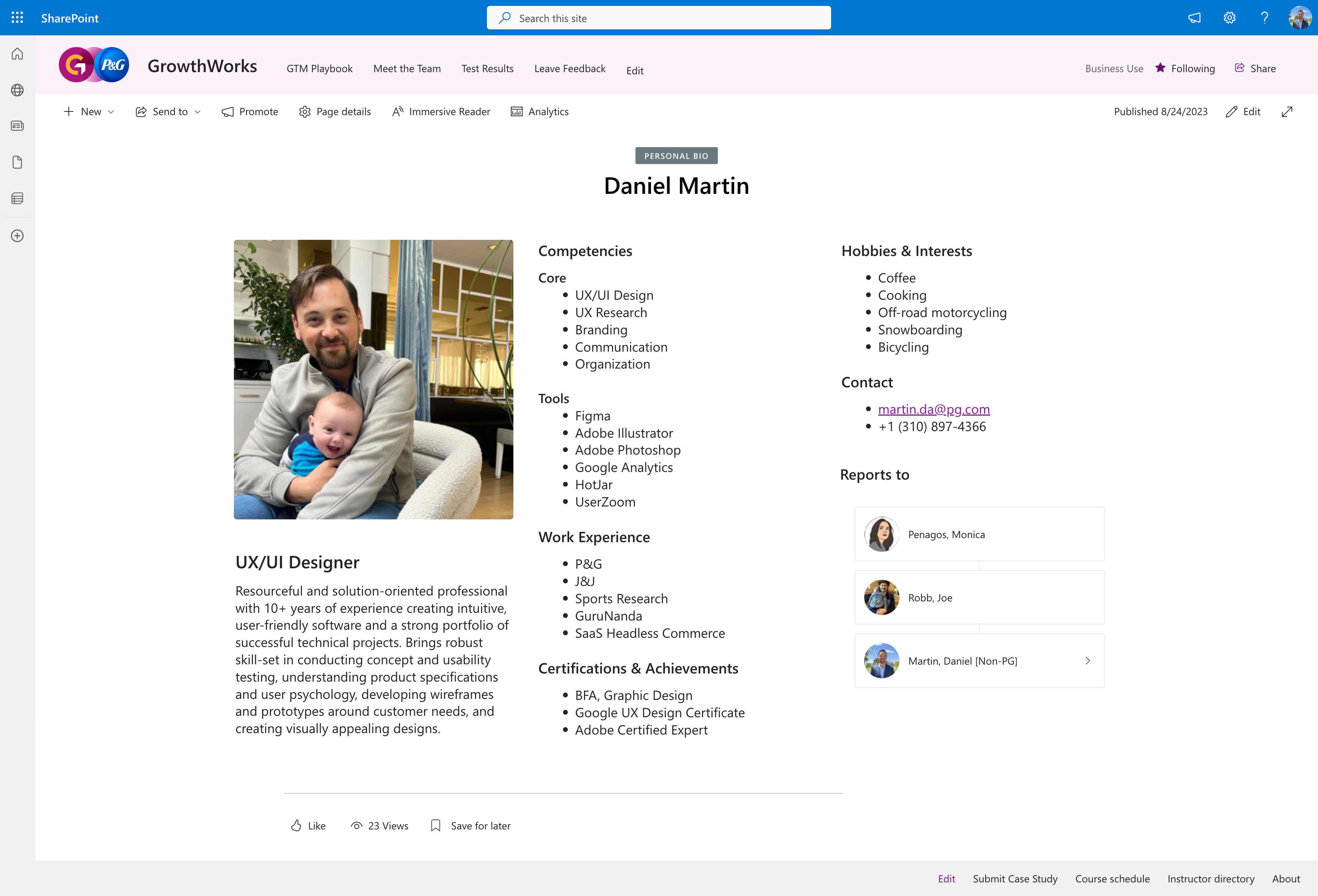Open Leave Feedback navigation item
The image size is (1318, 896).
click(x=569, y=69)
